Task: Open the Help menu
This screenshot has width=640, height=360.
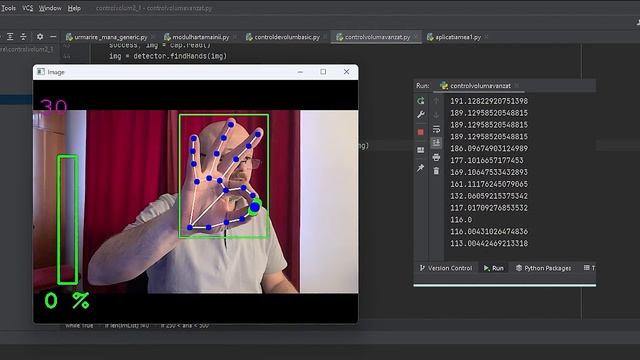Action: (x=74, y=8)
